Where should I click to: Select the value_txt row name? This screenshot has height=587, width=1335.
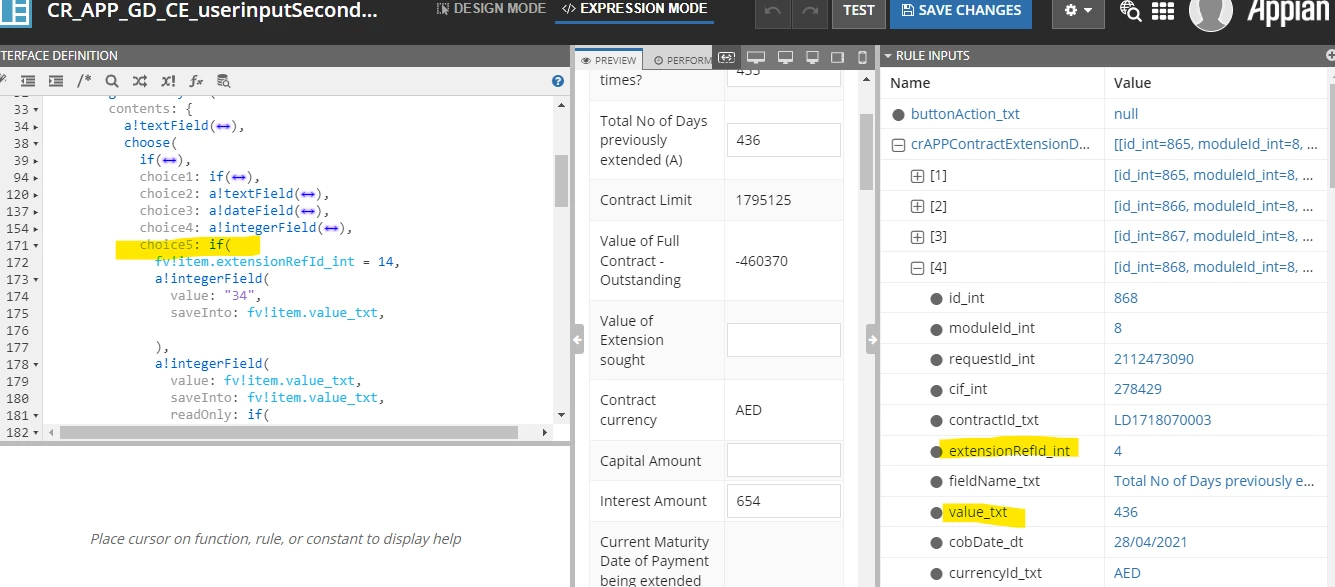tap(978, 512)
